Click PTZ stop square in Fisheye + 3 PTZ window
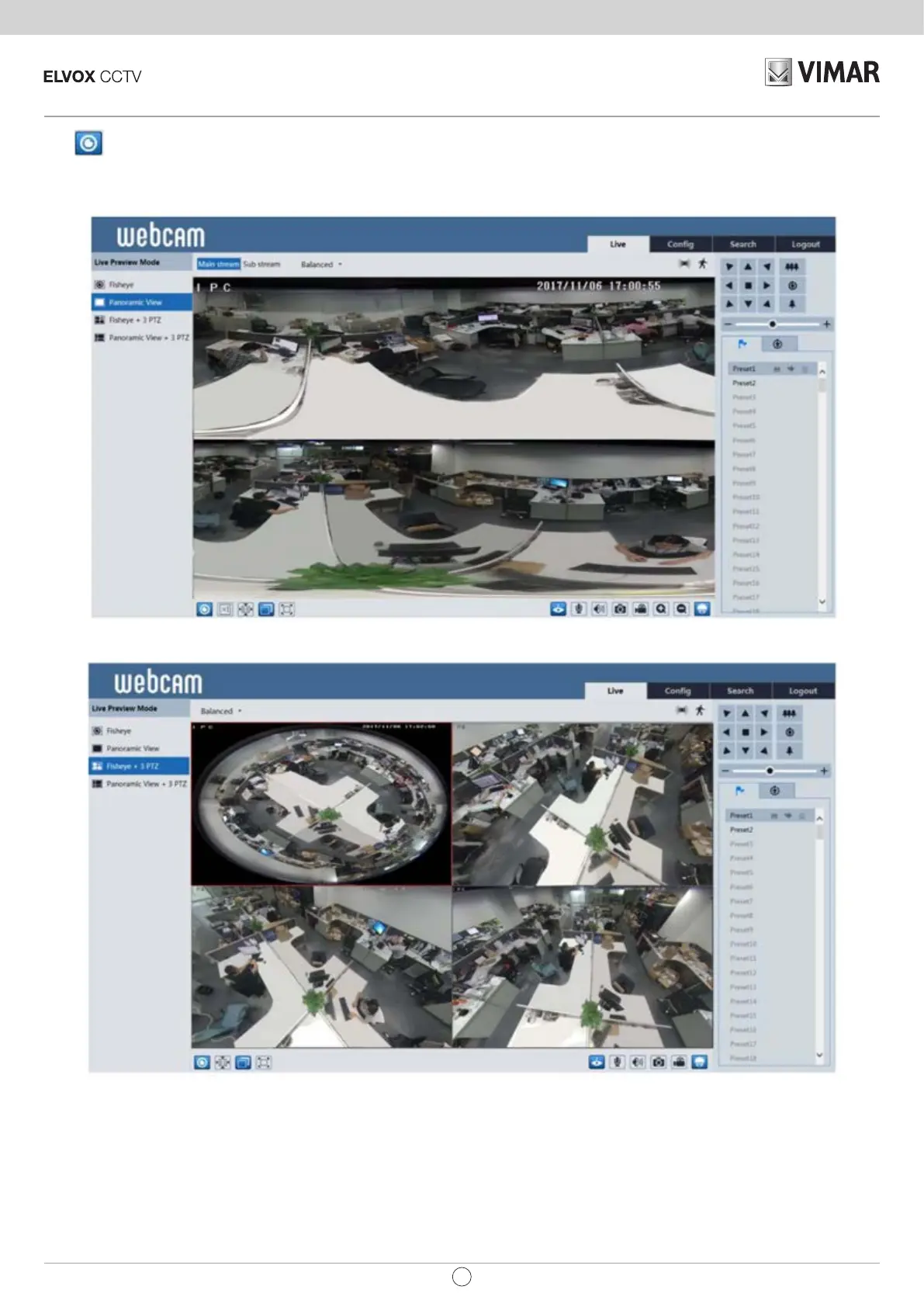 coord(745,732)
